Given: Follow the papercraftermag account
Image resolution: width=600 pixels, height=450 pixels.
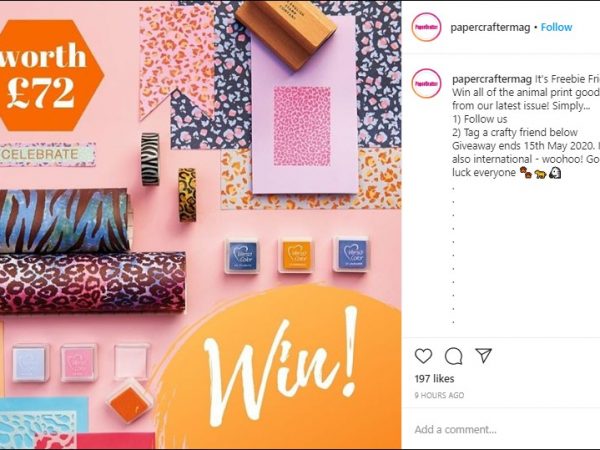Looking at the screenshot, I should click(x=556, y=27).
